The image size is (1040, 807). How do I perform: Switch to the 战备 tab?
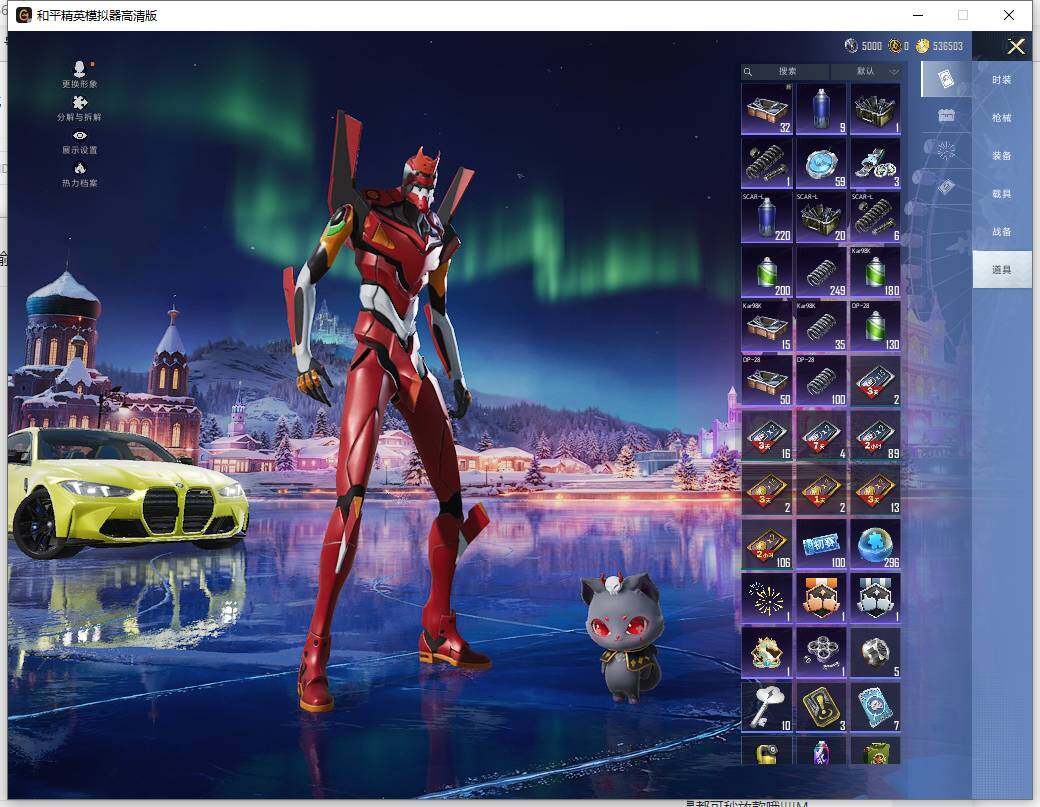(1002, 231)
